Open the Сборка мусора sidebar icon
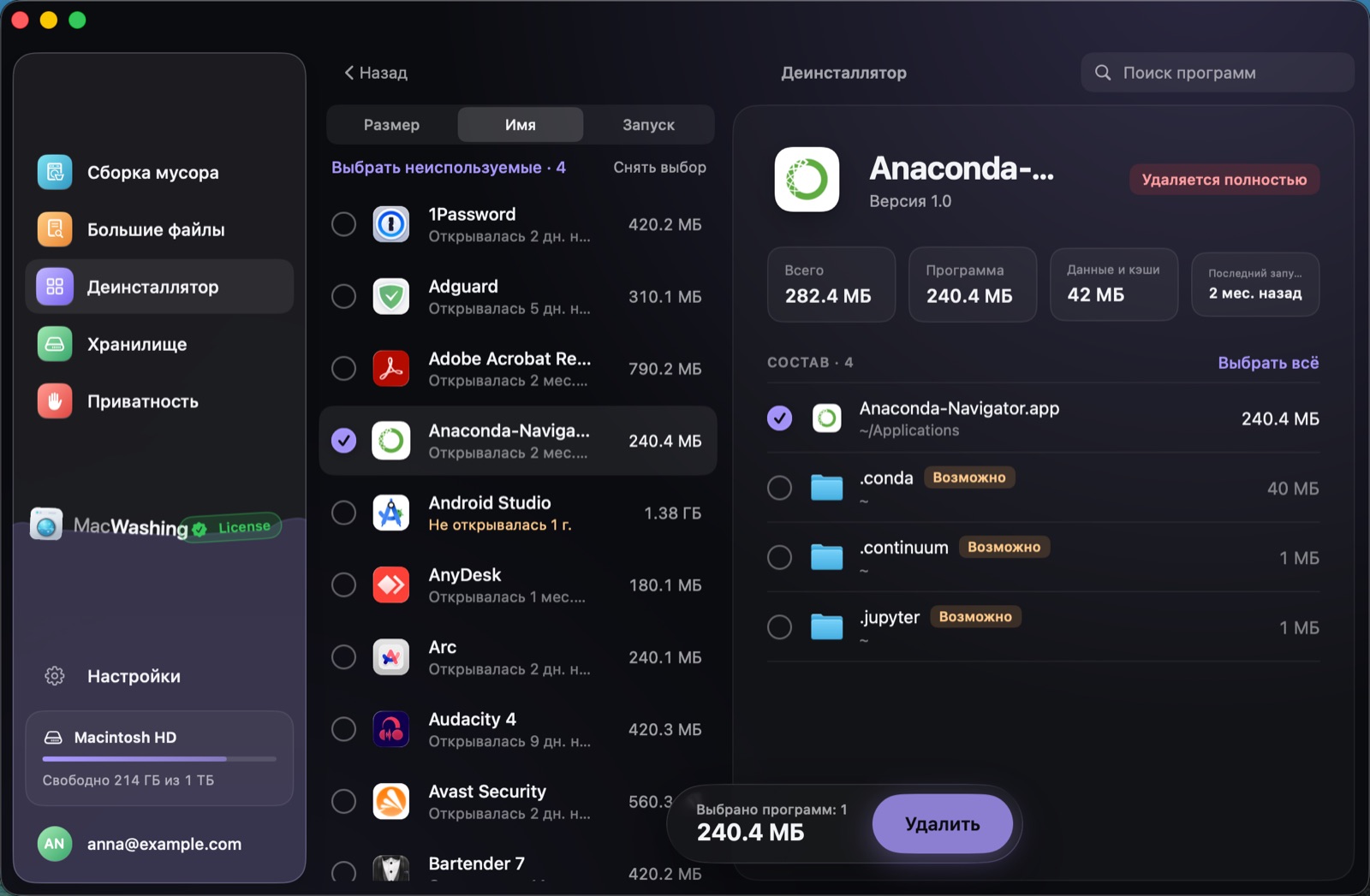The height and width of the screenshot is (896, 1370). click(55, 172)
